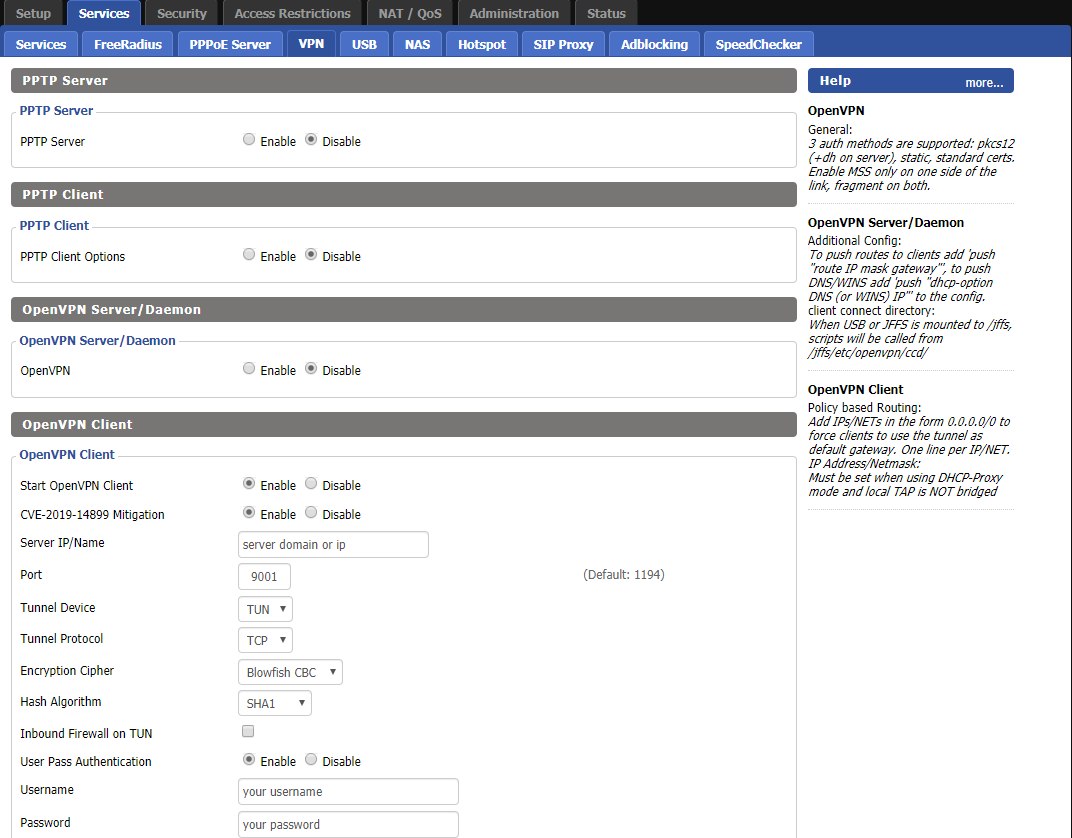Click the OpenVPN Client section header
This screenshot has width=1072, height=838.
(x=403, y=424)
